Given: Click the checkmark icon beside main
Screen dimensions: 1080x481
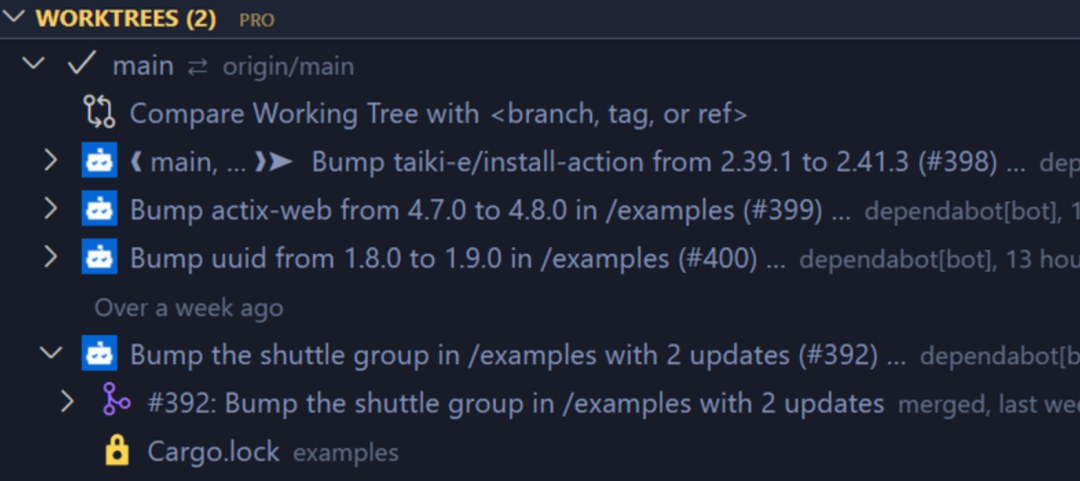Looking at the screenshot, I should coord(82,65).
